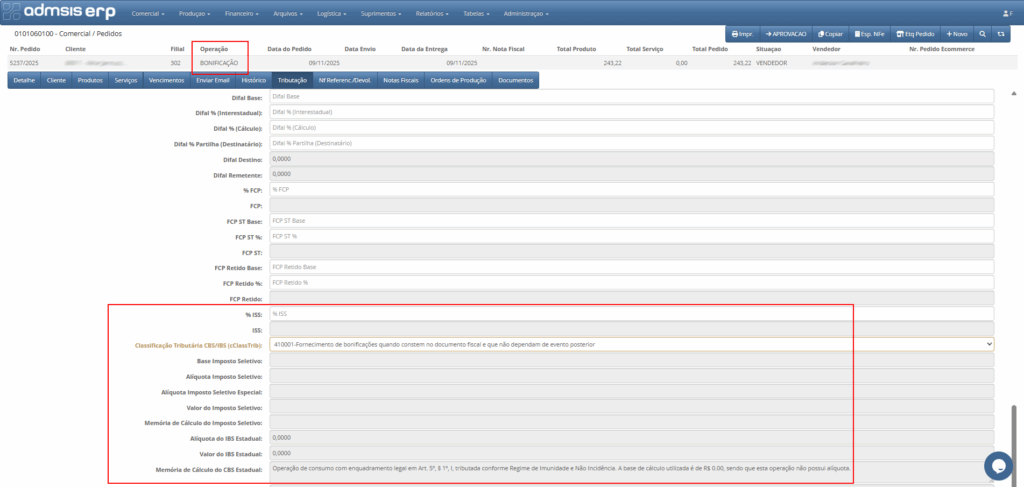
Task: Click the Impr. print button
Action: (742, 33)
